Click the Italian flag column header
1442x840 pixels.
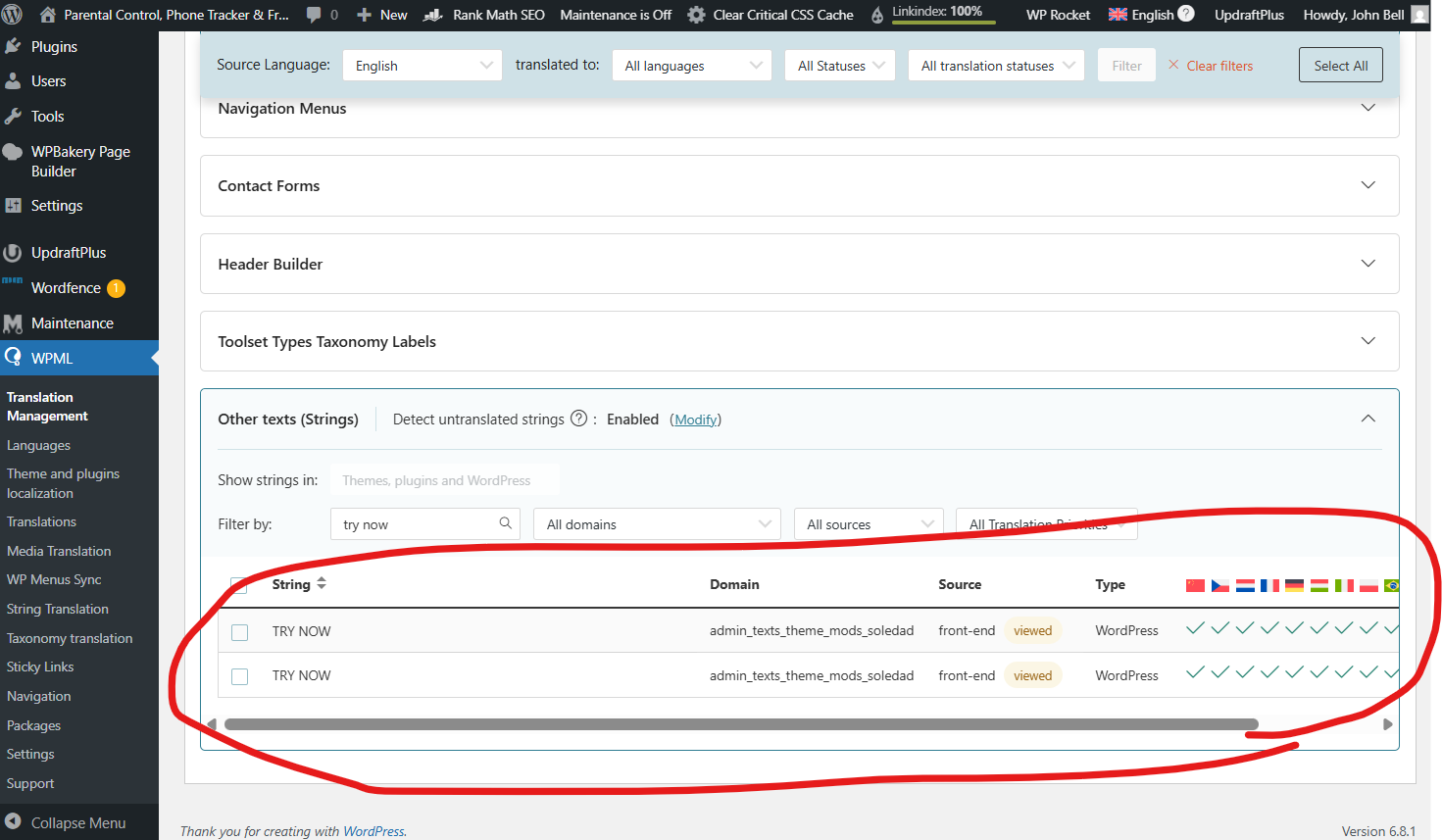click(x=1344, y=585)
